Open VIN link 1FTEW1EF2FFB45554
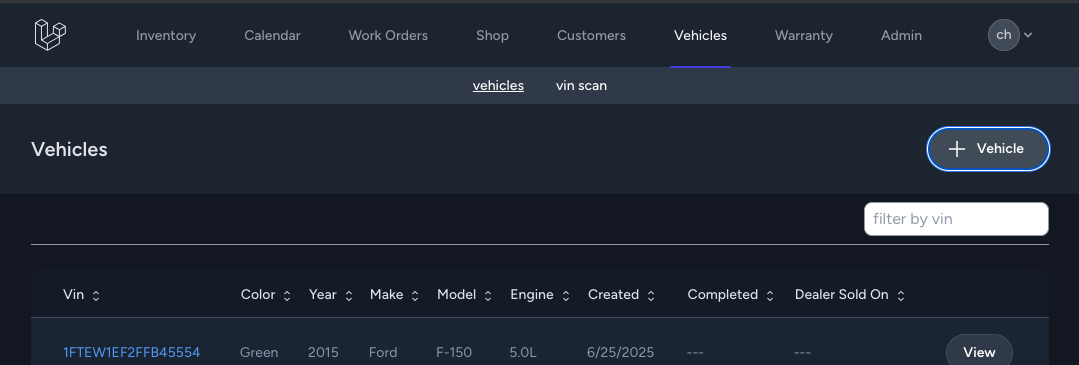Viewport: 1079px width, 365px height. pos(131,353)
